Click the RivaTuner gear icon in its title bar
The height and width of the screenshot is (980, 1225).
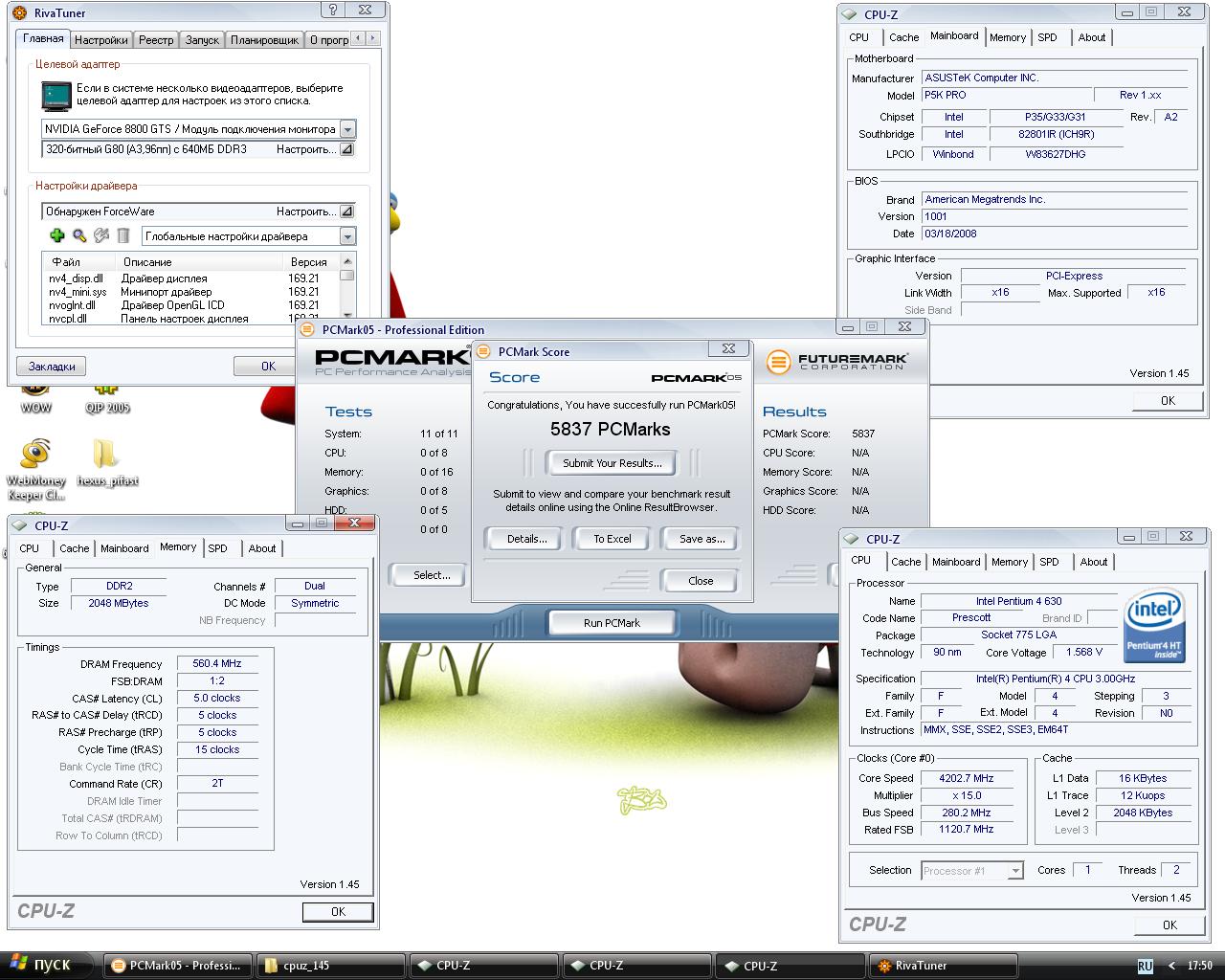coord(19,12)
